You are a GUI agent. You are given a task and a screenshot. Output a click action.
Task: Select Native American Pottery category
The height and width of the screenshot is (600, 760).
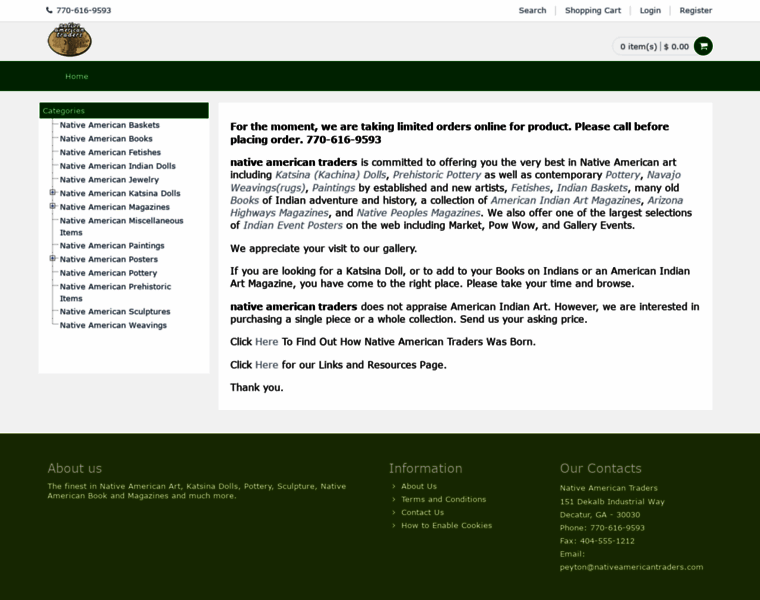point(108,273)
